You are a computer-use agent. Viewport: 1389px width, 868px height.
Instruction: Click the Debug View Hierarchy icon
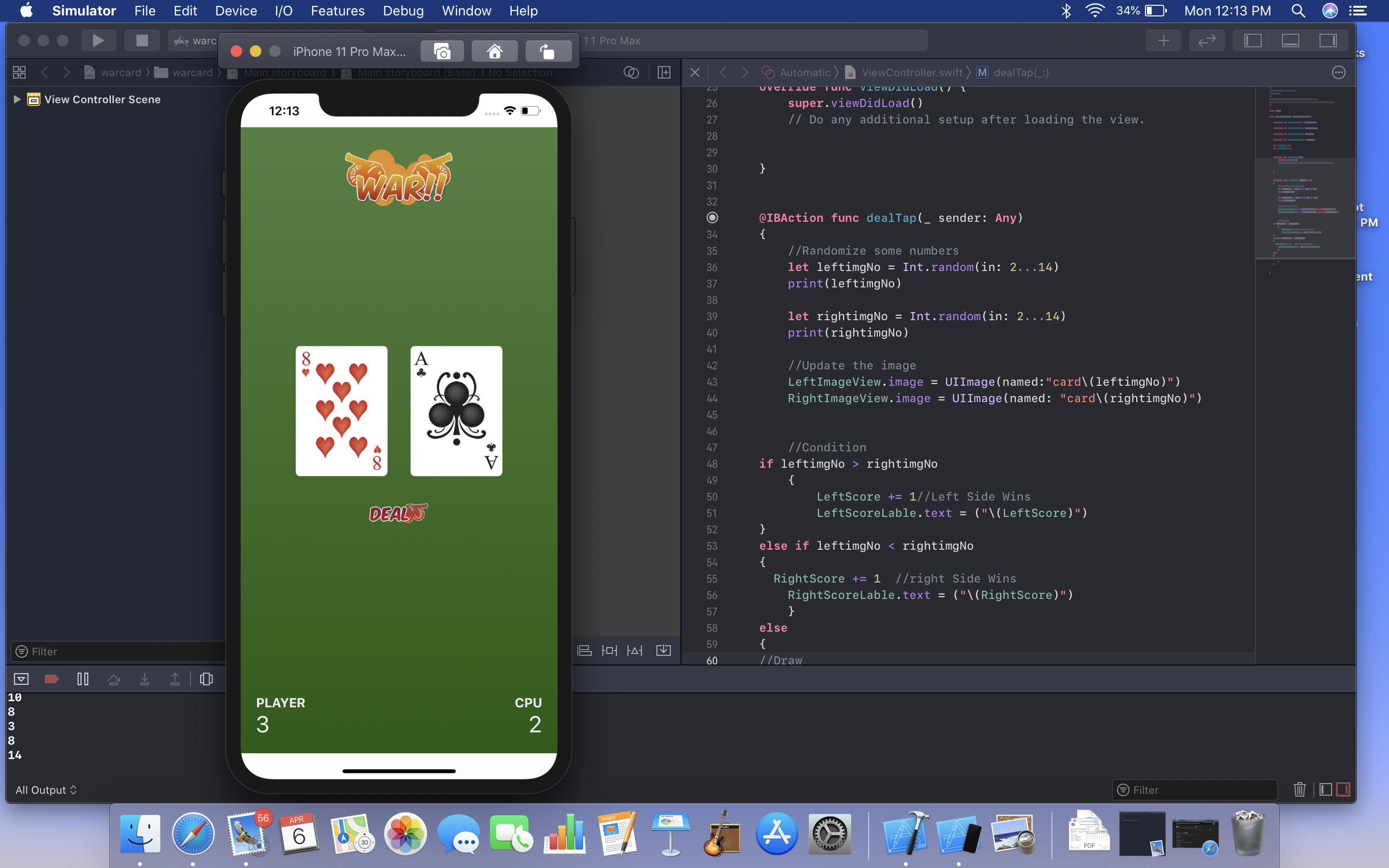(x=206, y=679)
